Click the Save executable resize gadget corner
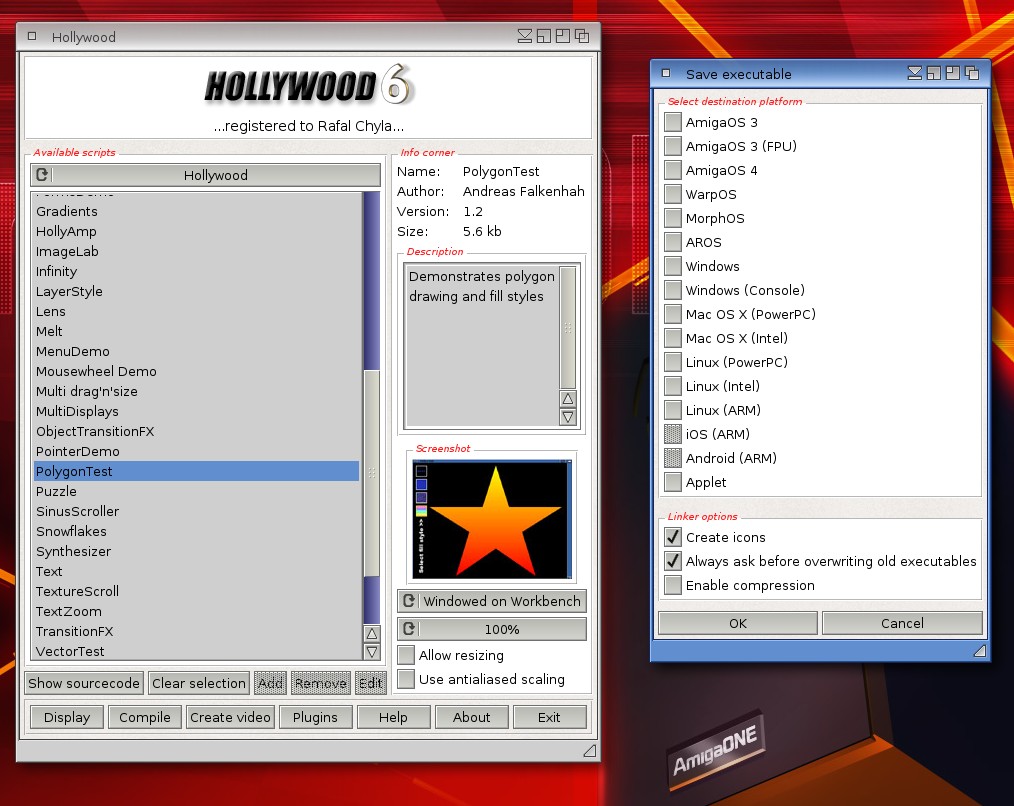This screenshot has height=806, width=1014. point(979,651)
